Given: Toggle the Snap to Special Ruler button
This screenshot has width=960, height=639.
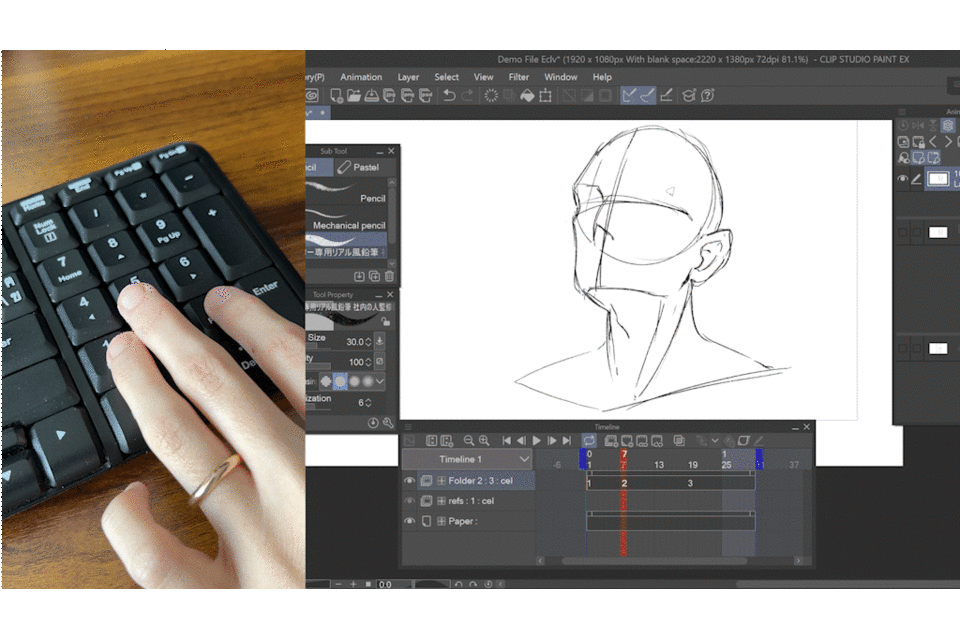Looking at the screenshot, I should pos(648,95).
